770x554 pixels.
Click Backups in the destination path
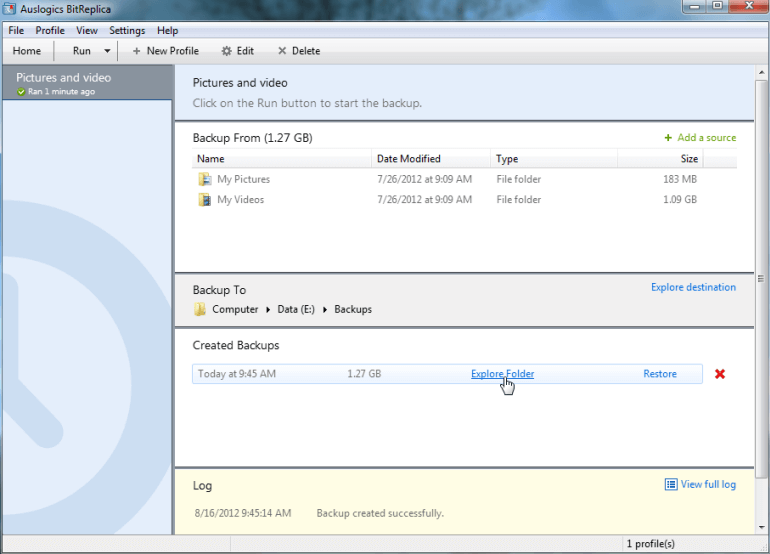click(353, 309)
